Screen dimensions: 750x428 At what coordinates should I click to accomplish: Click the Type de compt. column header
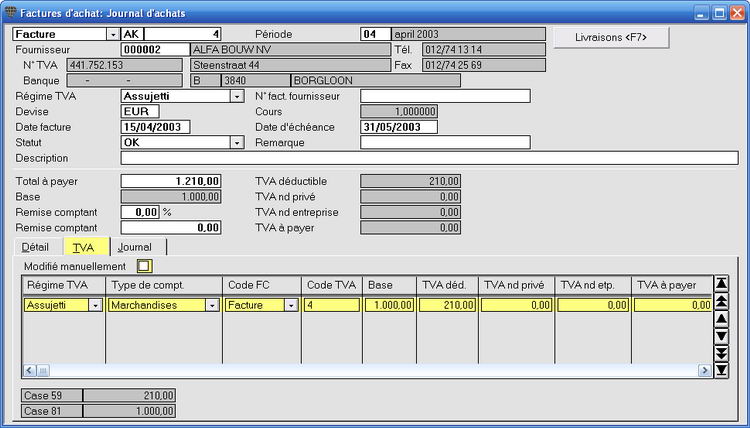pos(164,285)
